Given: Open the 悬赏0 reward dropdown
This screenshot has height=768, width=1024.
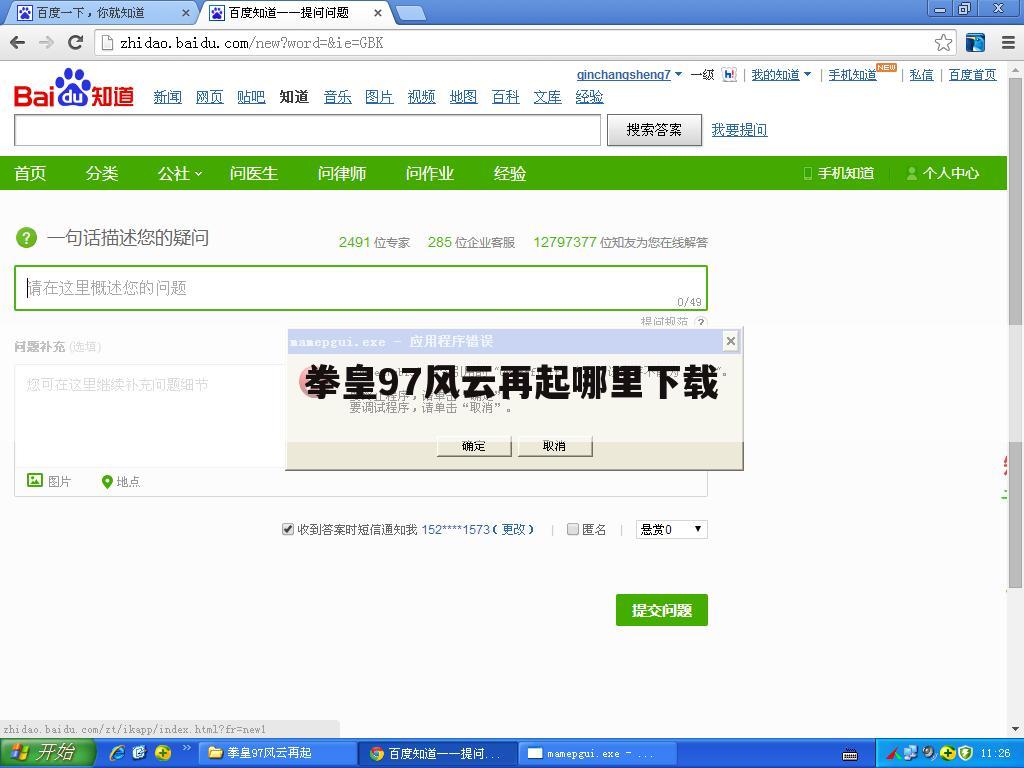Looking at the screenshot, I should click(x=671, y=529).
